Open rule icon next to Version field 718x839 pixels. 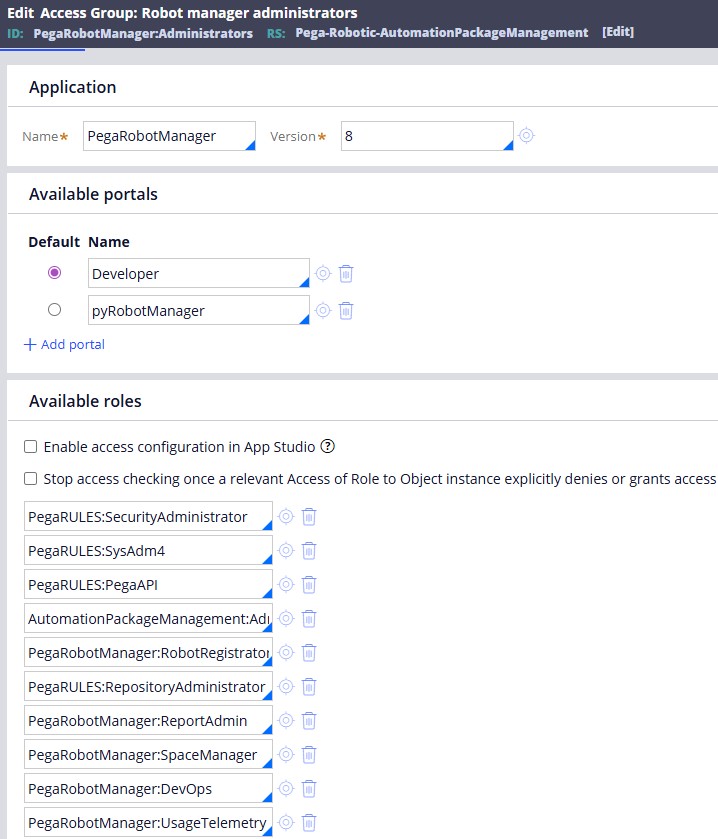click(x=526, y=136)
